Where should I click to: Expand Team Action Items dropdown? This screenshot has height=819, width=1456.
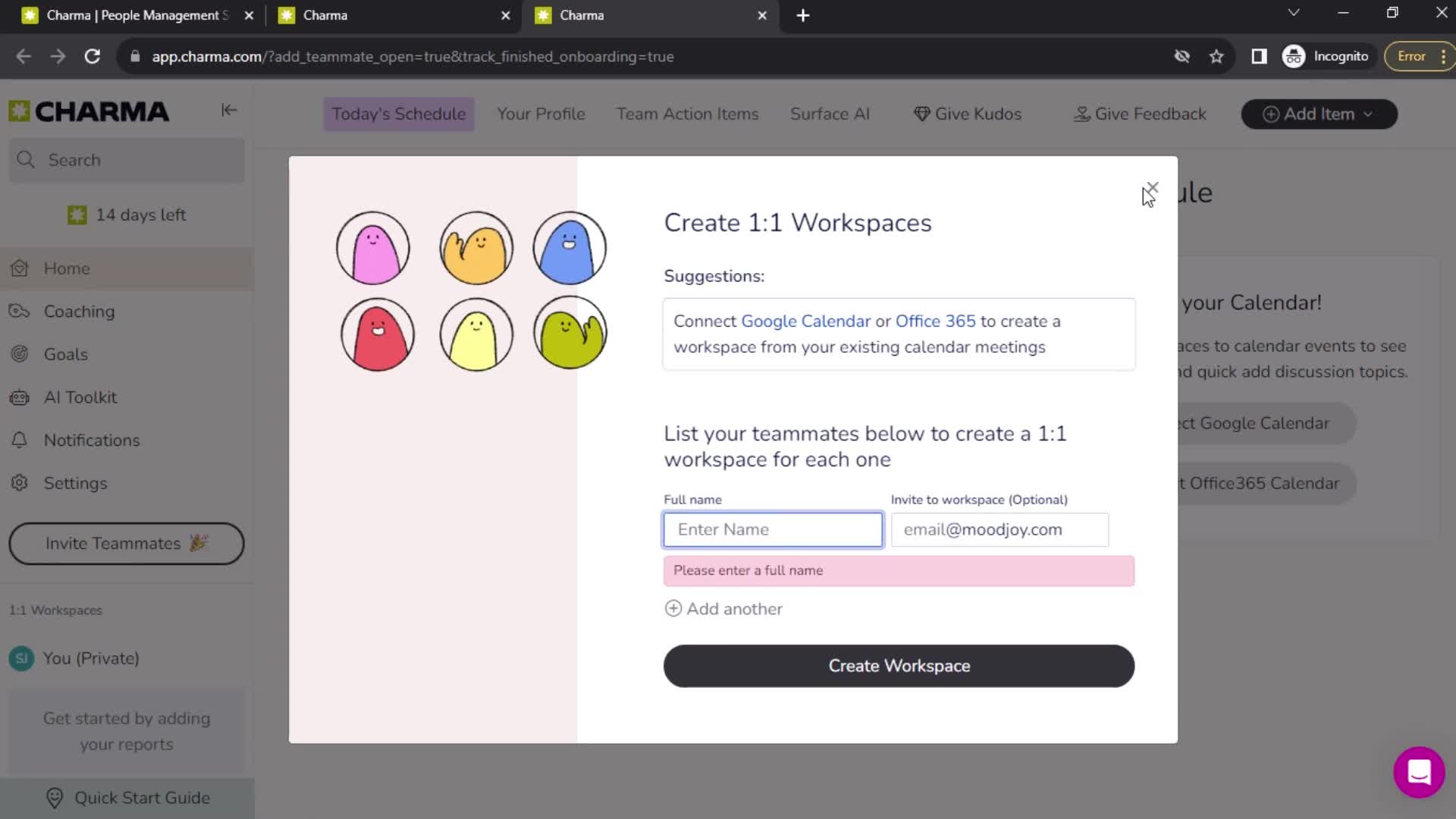coord(688,114)
